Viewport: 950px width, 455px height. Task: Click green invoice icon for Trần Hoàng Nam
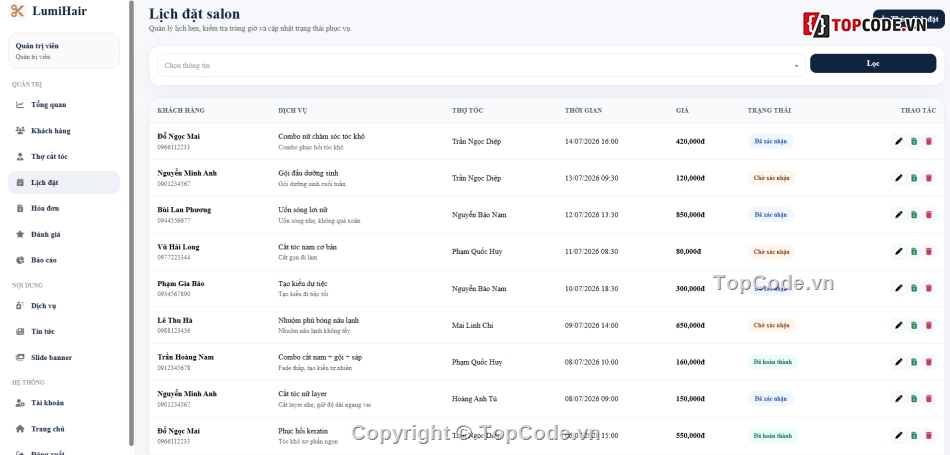pos(914,362)
